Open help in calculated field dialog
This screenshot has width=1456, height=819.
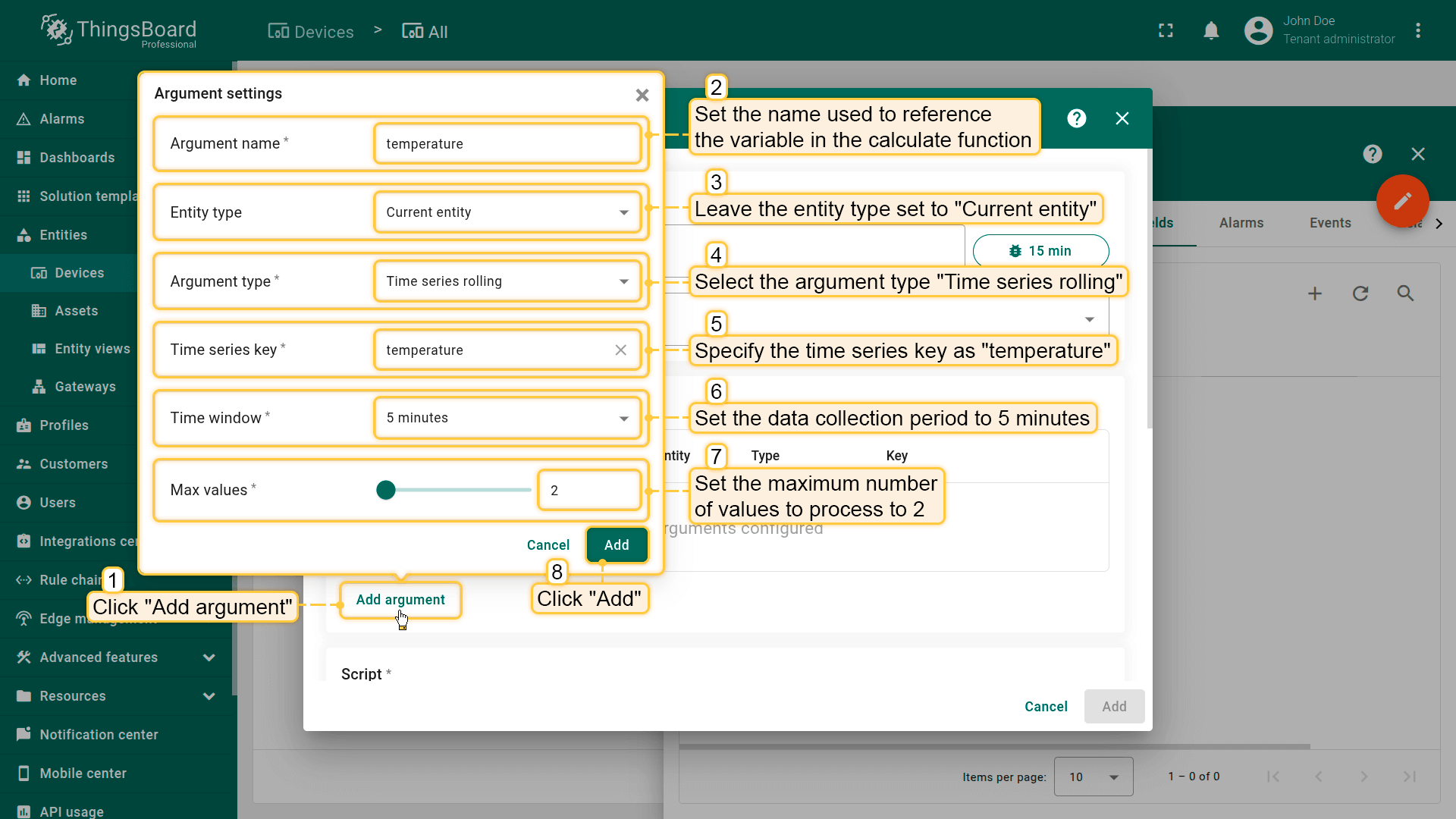[x=1076, y=118]
